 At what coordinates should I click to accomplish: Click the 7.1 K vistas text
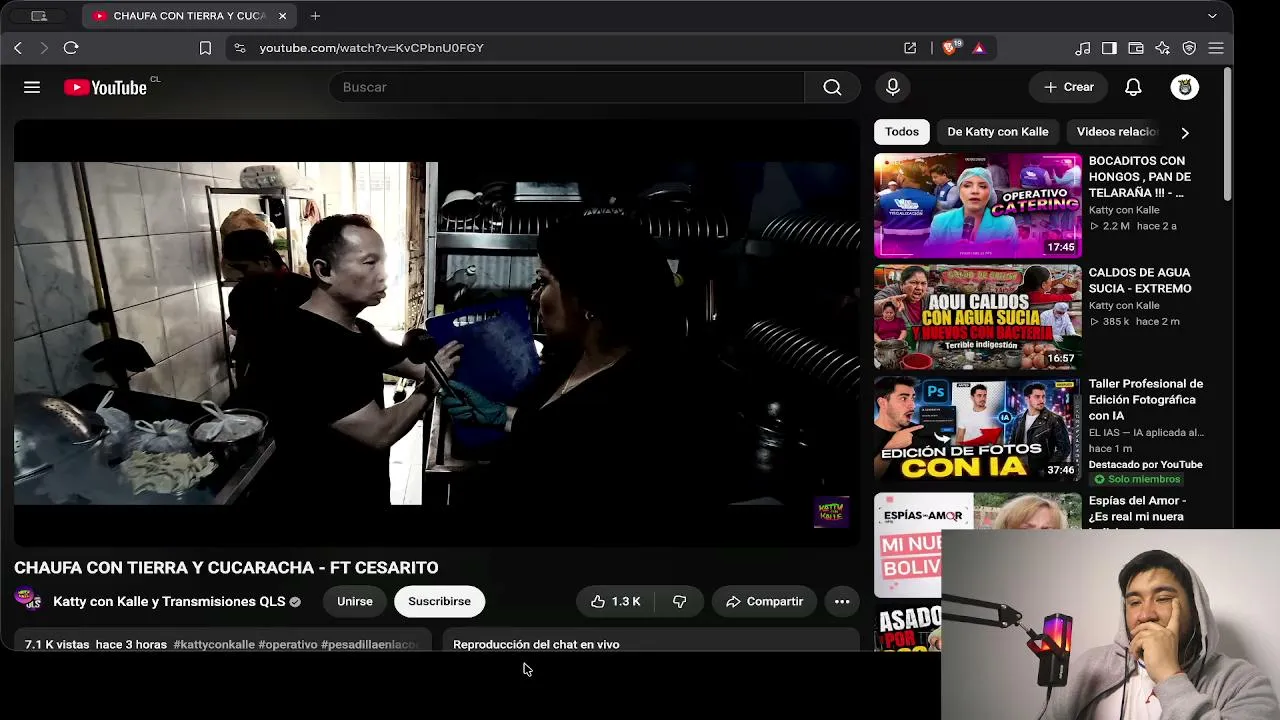click(57, 644)
